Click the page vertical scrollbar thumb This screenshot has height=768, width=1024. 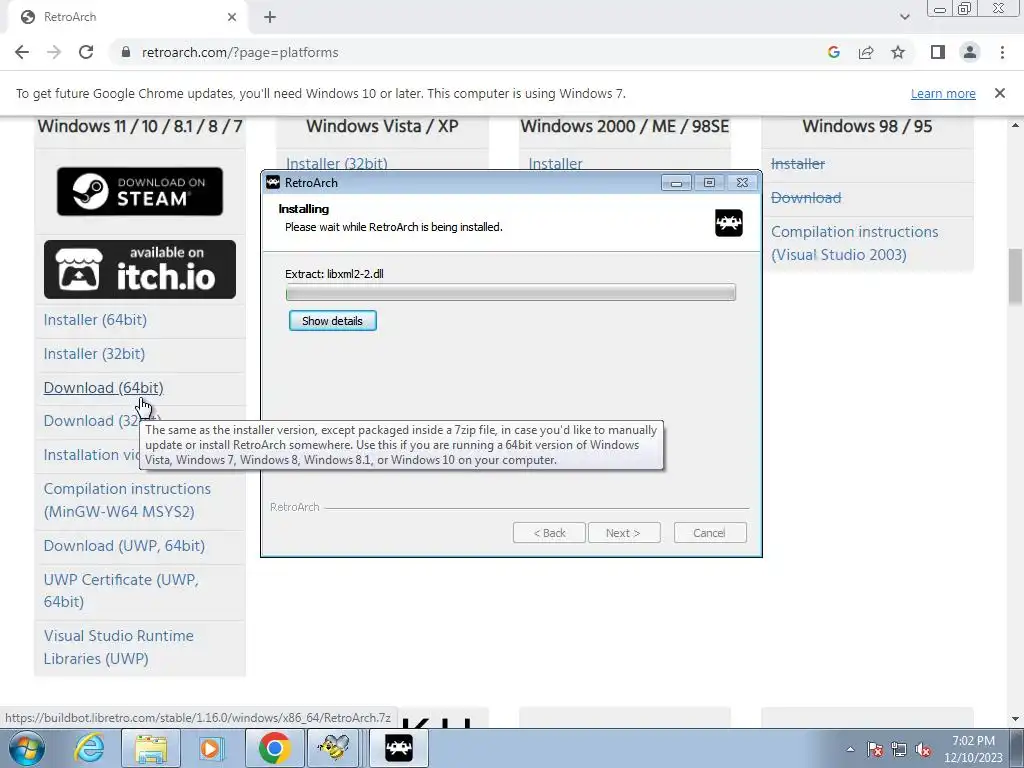point(1015,276)
